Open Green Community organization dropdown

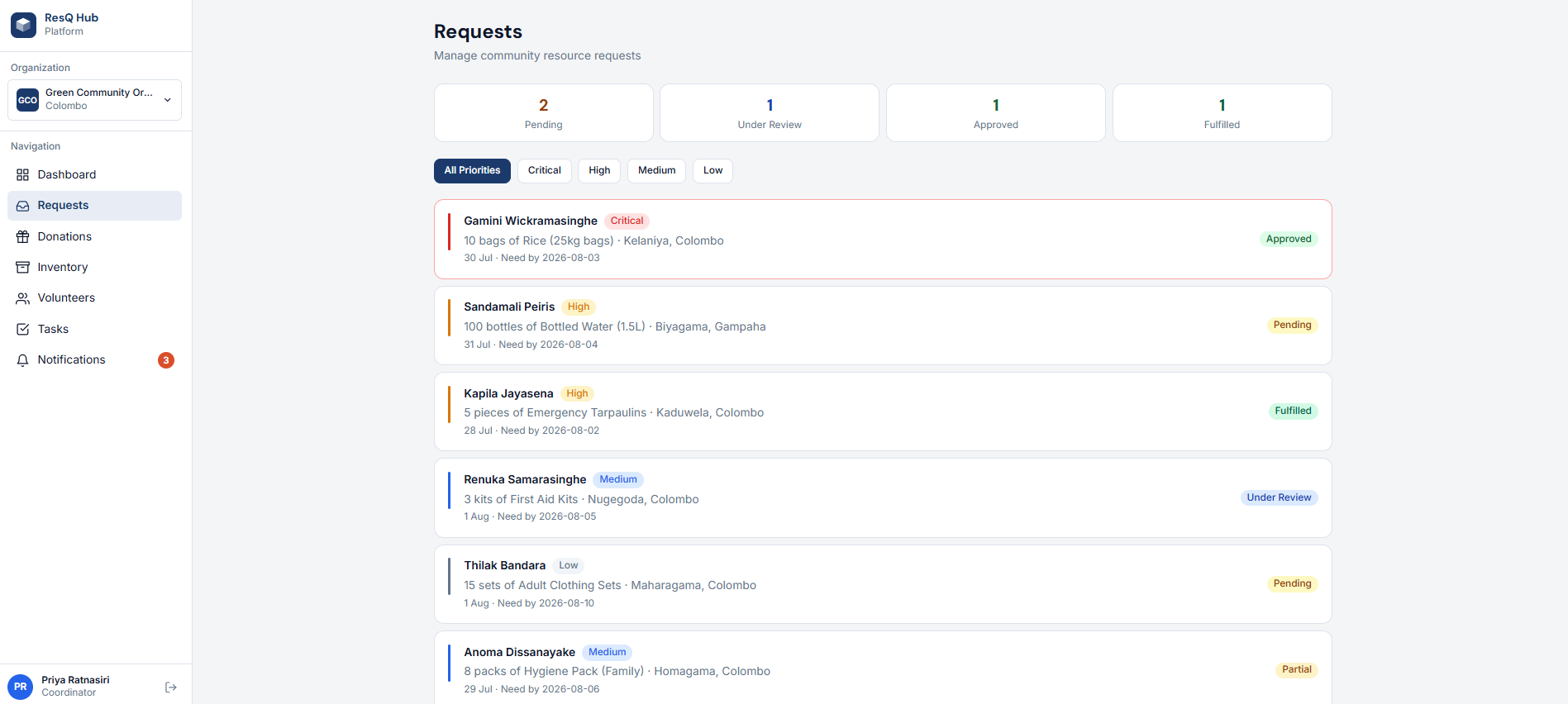click(95, 100)
